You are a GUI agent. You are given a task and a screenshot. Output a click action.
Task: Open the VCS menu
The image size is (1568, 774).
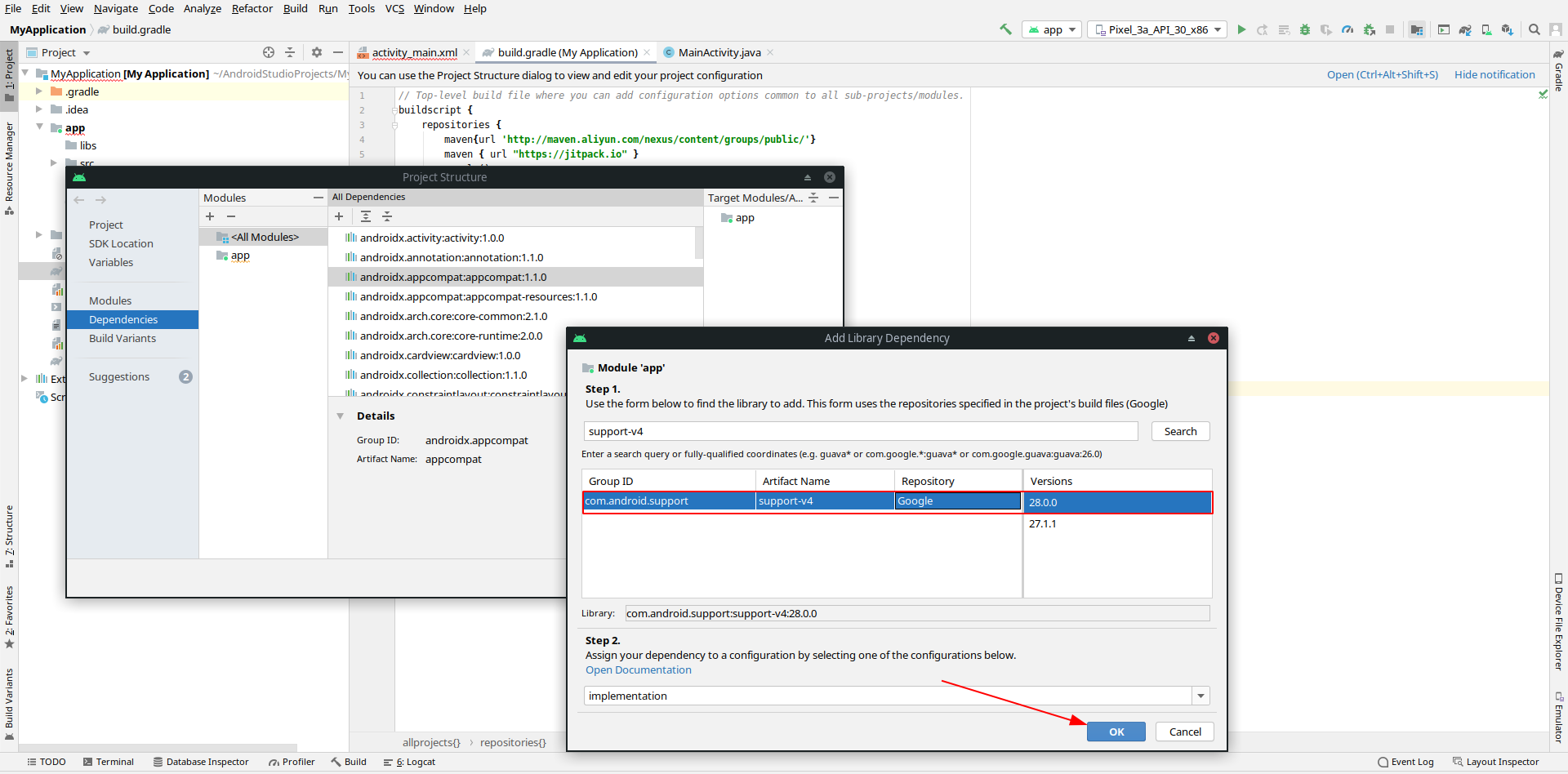click(394, 8)
